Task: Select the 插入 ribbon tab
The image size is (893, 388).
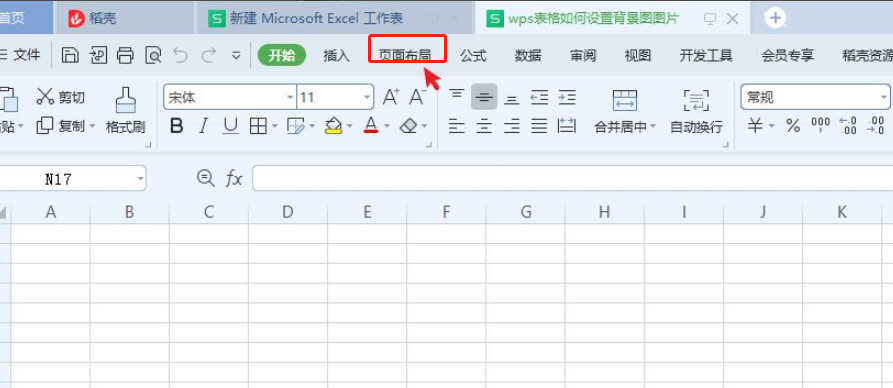Action: coord(336,56)
